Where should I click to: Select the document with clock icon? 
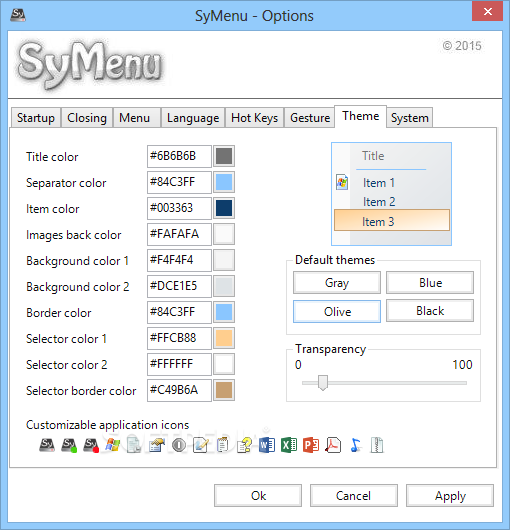pyautogui.click(x=134, y=445)
